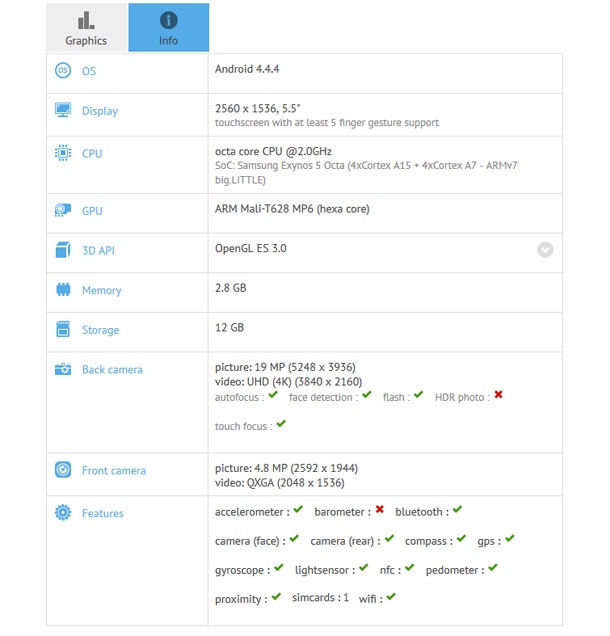Click the video: UHD (4K) text
610x636 pixels.
tap(288, 382)
